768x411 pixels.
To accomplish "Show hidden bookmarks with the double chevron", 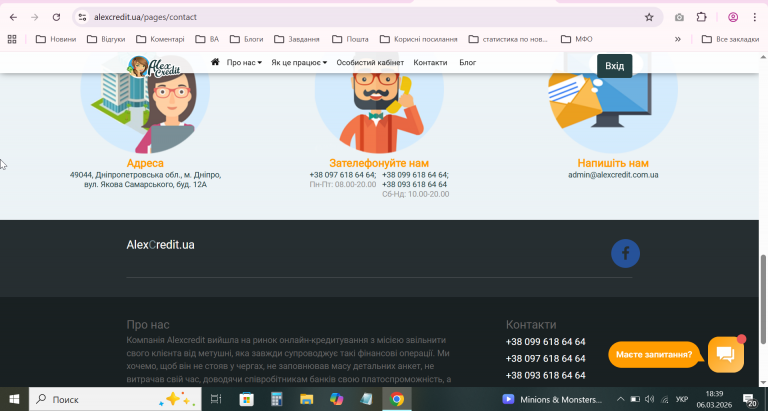I will point(677,39).
